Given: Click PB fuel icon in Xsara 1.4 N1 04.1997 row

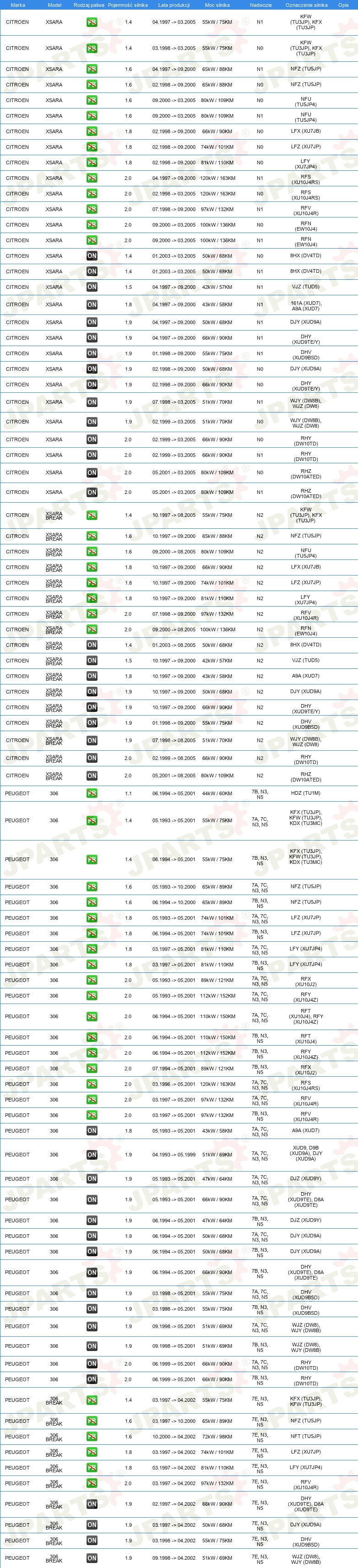Looking at the screenshot, I should click(x=92, y=22).
